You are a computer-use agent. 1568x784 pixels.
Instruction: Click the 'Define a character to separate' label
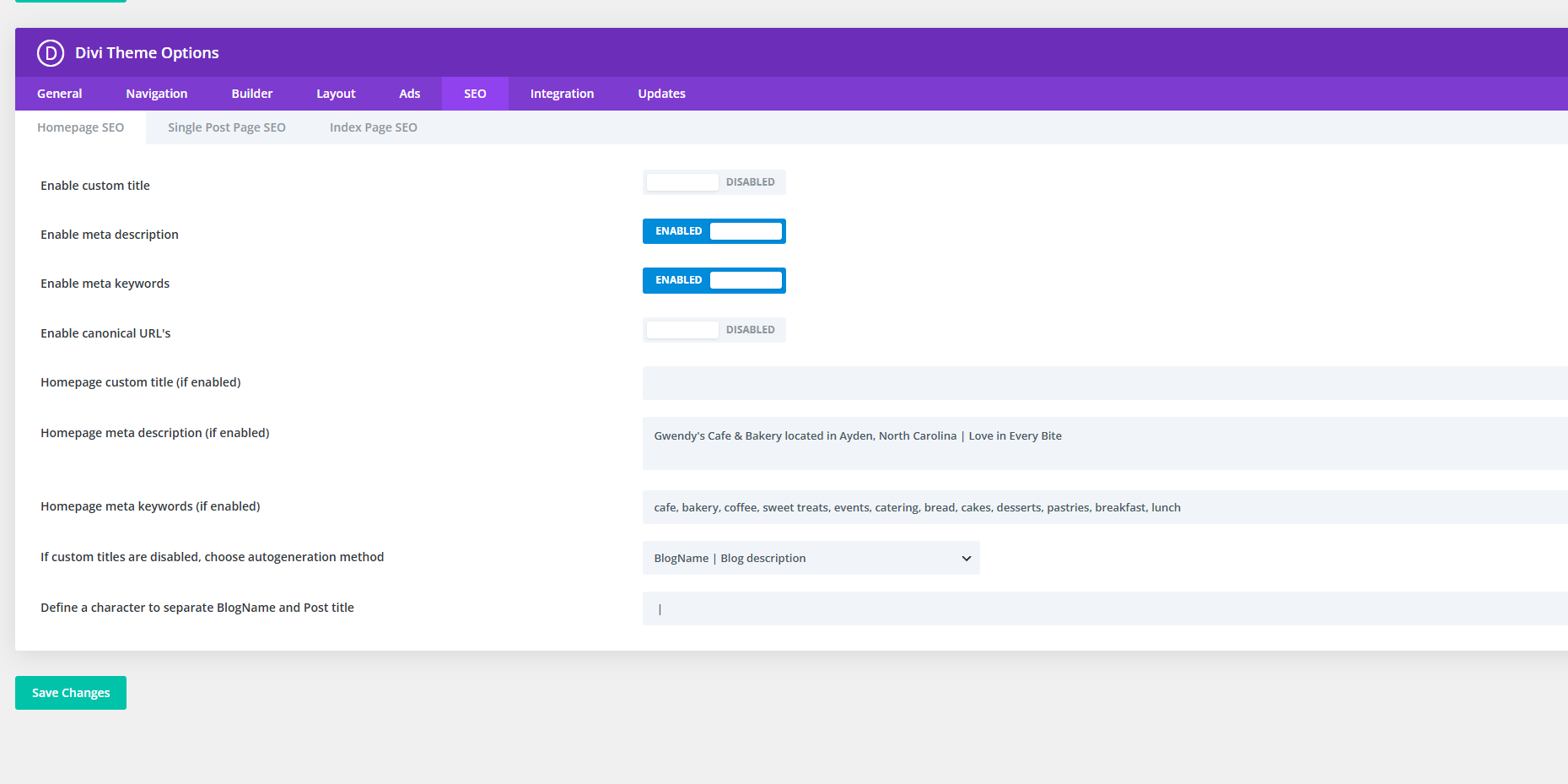[x=197, y=608]
